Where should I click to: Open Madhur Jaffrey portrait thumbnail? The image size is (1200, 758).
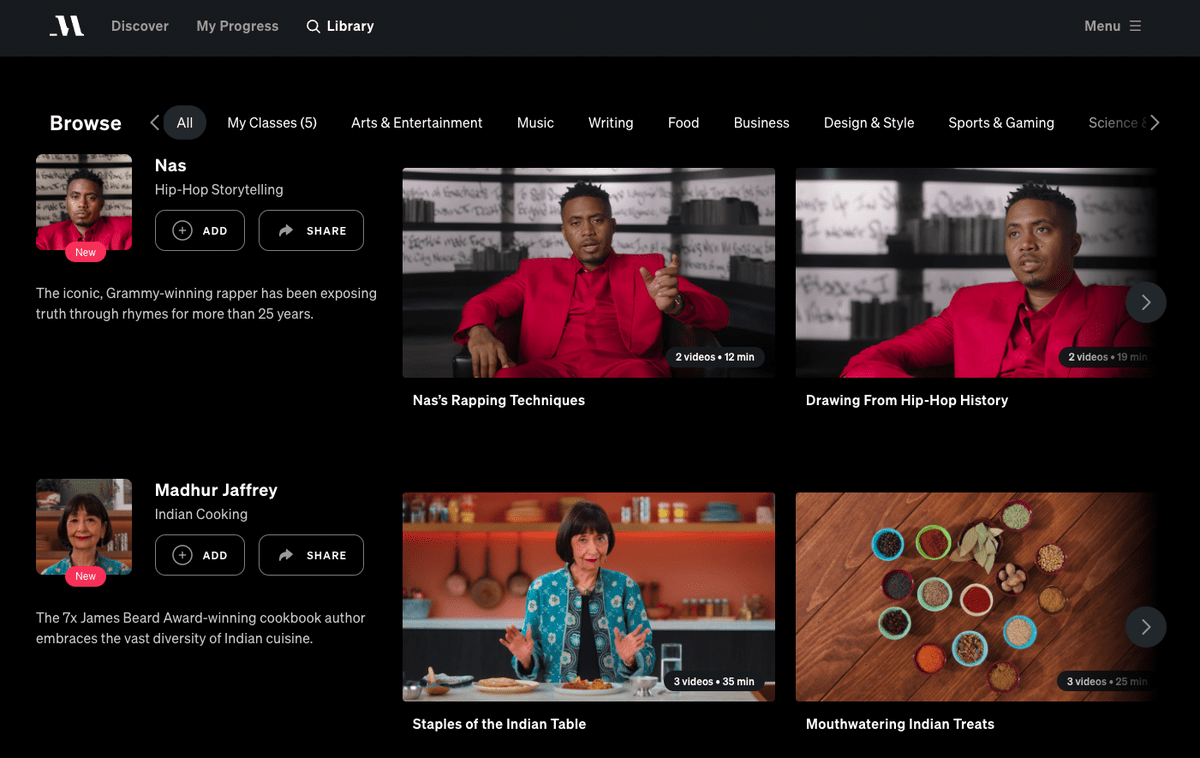pos(84,527)
